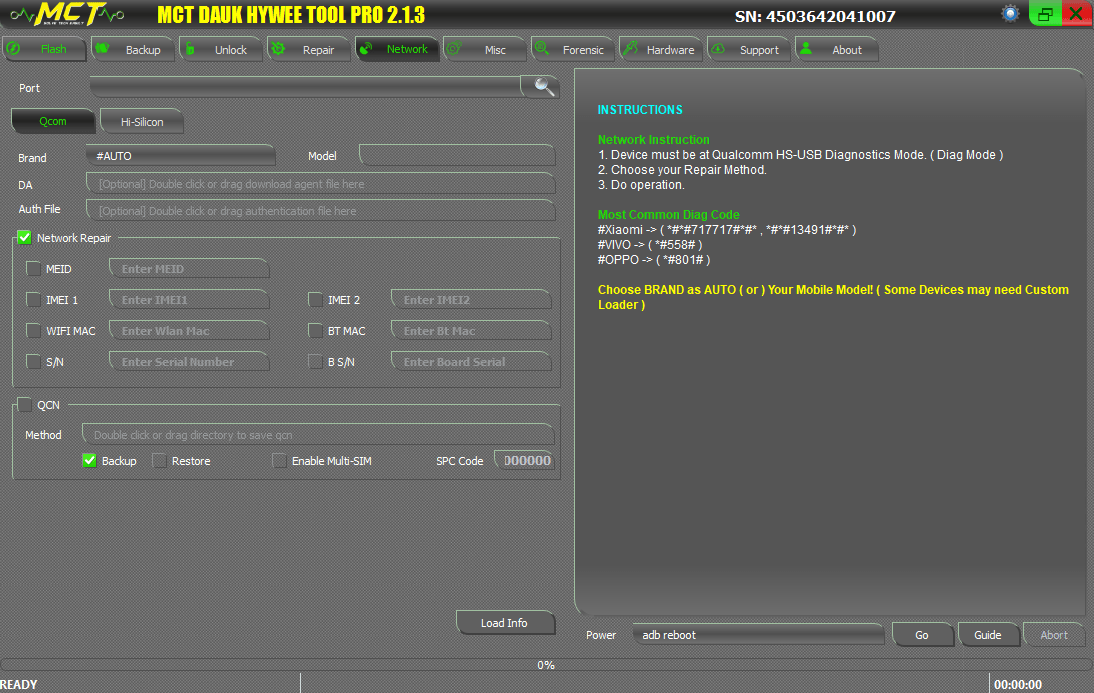Screen dimensions: 1094x693
Task: Enable the IMEI 1 checkbox
Action: click(x=33, y=299)
